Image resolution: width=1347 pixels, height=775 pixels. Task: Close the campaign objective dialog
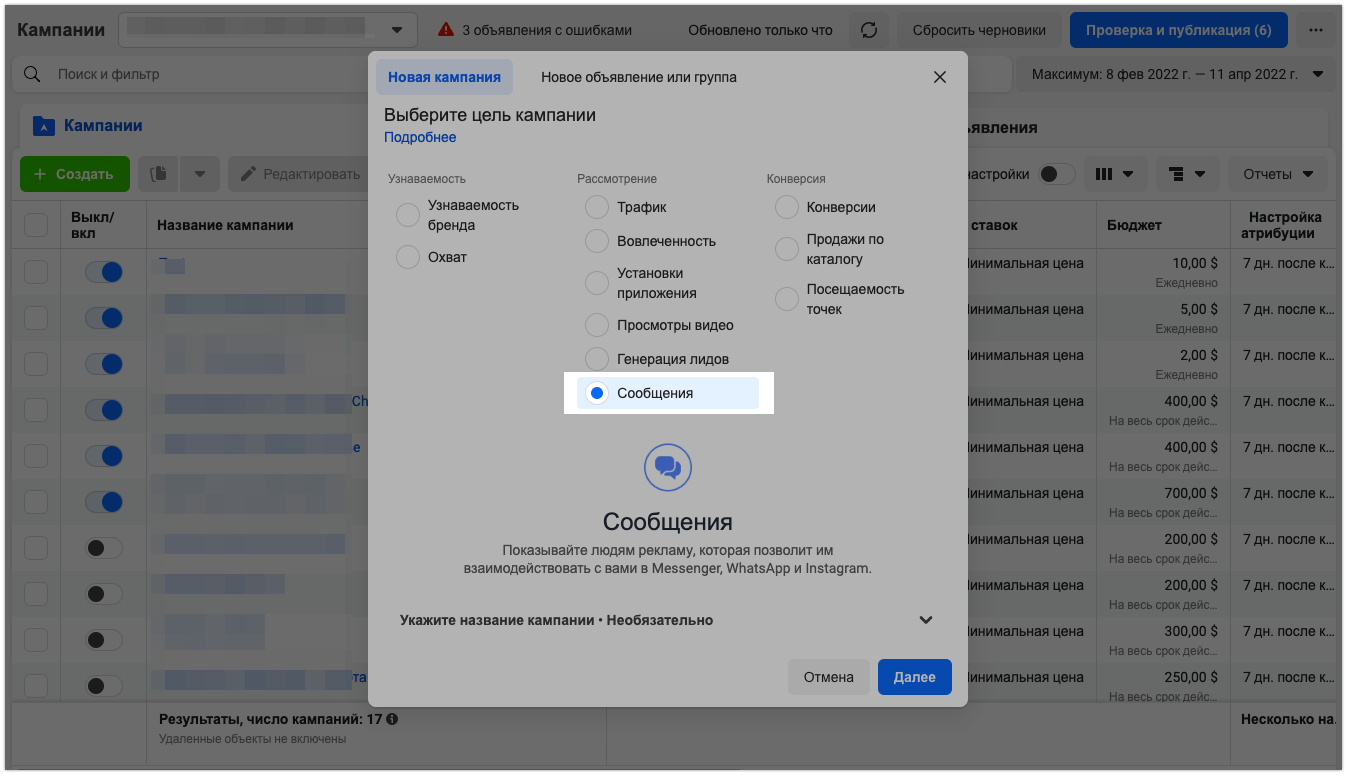pyautogui.click(x=939, y=77)
